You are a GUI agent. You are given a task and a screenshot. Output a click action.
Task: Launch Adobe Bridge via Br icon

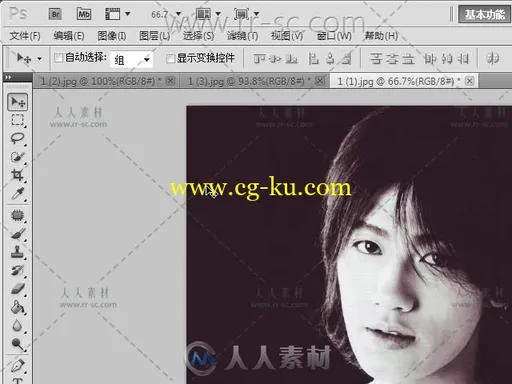tap(55, 14)
